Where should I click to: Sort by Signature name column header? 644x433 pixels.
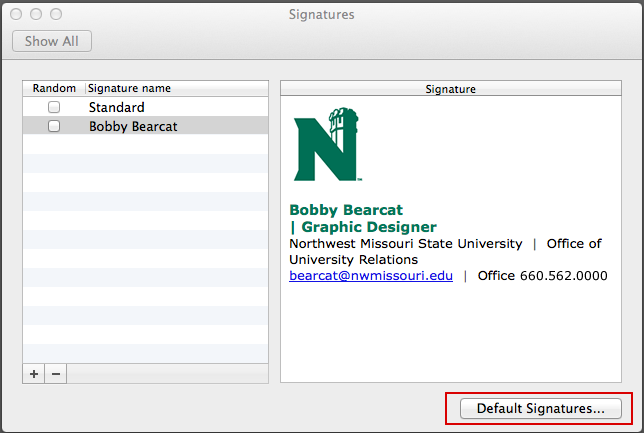177,88
